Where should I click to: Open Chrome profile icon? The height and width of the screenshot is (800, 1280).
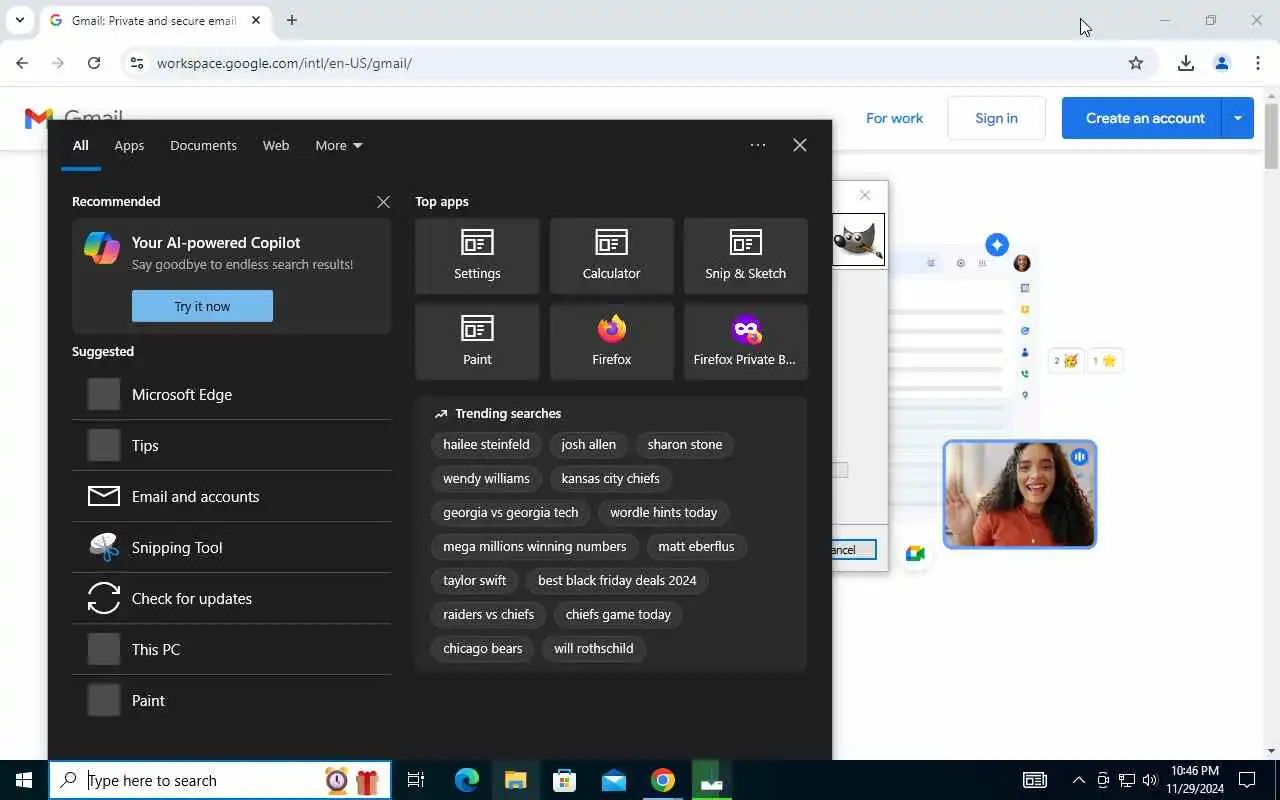1222,63
